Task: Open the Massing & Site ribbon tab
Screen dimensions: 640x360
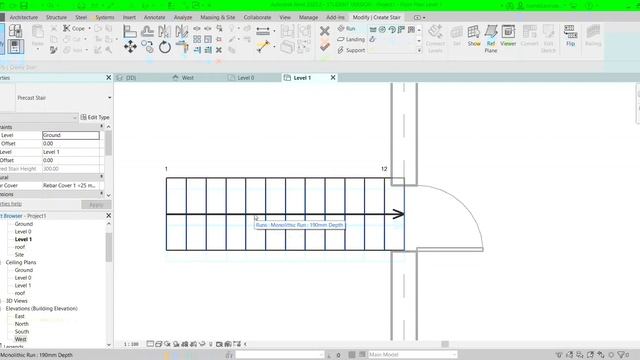Action: [218, 18]
